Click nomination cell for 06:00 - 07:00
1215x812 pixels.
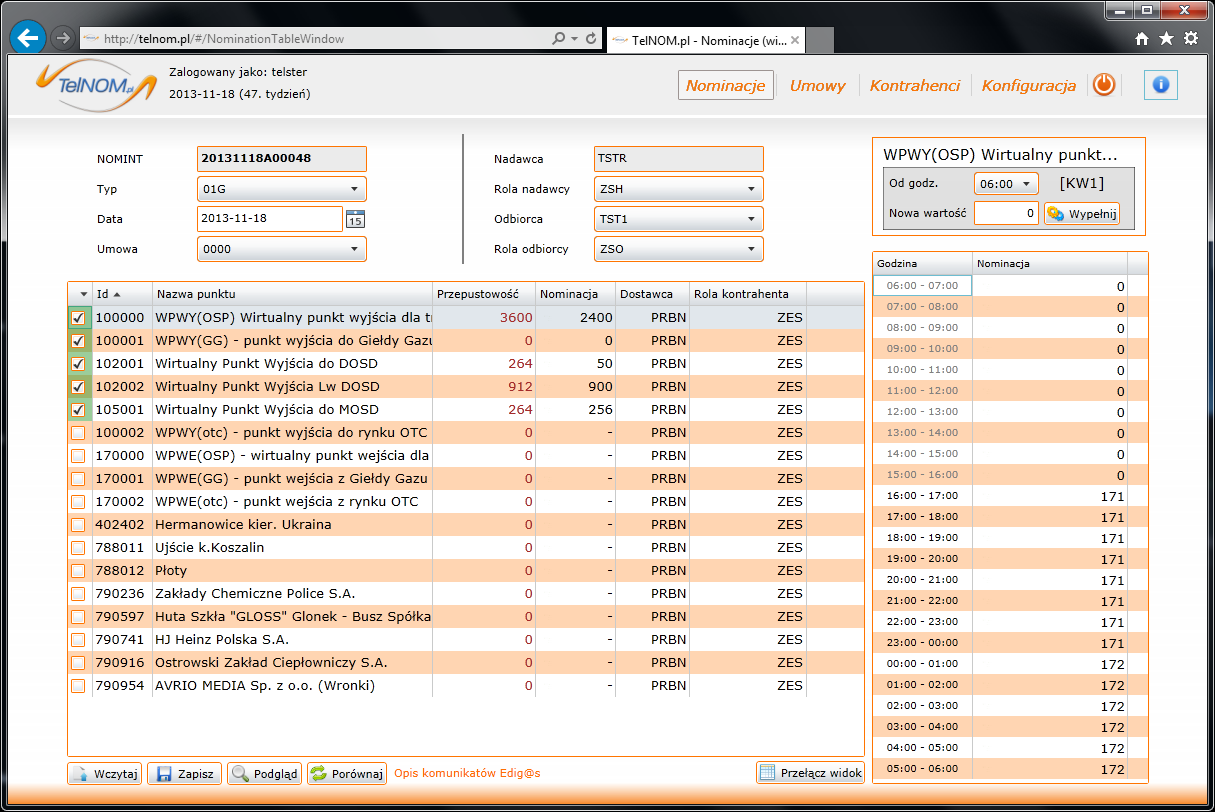tap(1050, 286)
